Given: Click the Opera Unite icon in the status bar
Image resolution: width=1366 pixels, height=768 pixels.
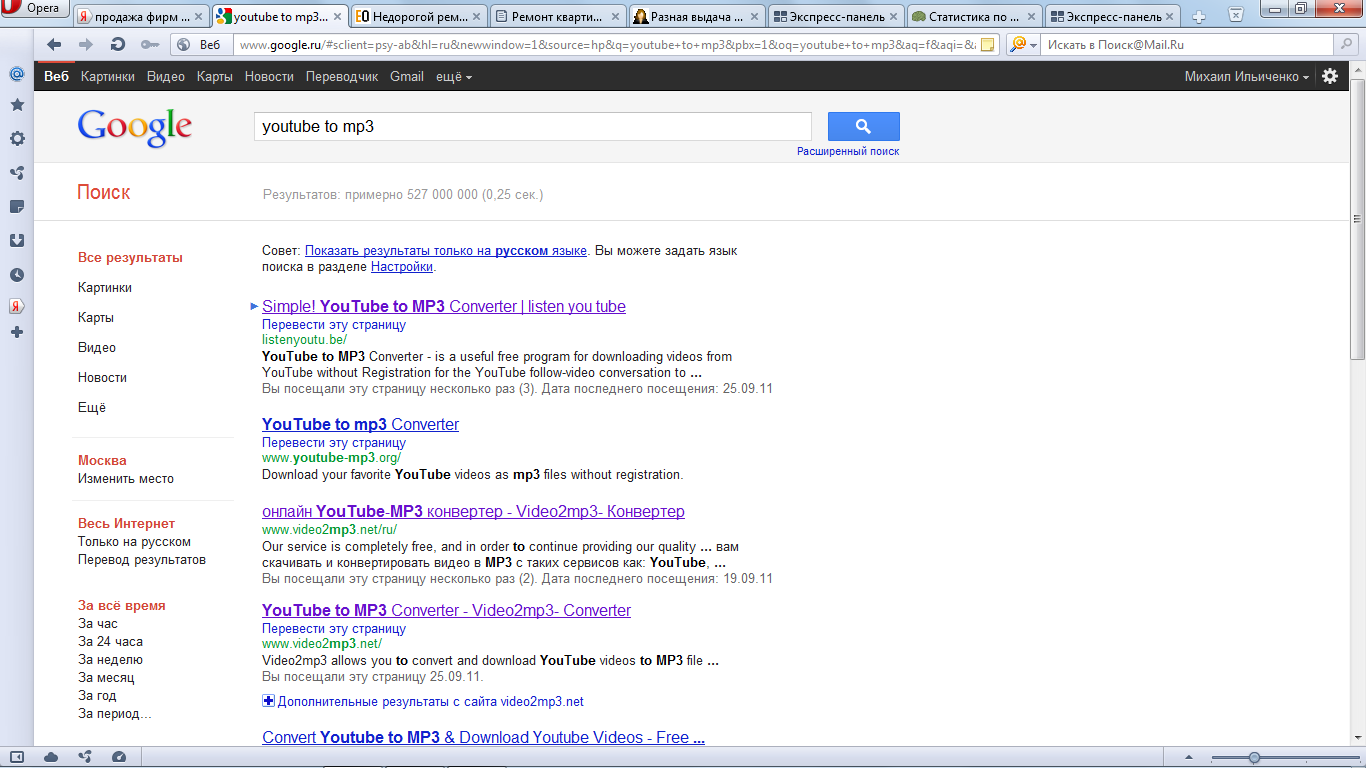Looking at the screenshot, I should [85, 757].
